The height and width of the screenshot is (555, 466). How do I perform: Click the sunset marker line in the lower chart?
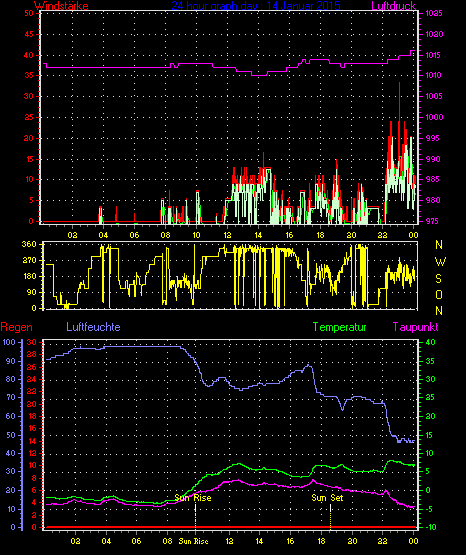point(330,517)
